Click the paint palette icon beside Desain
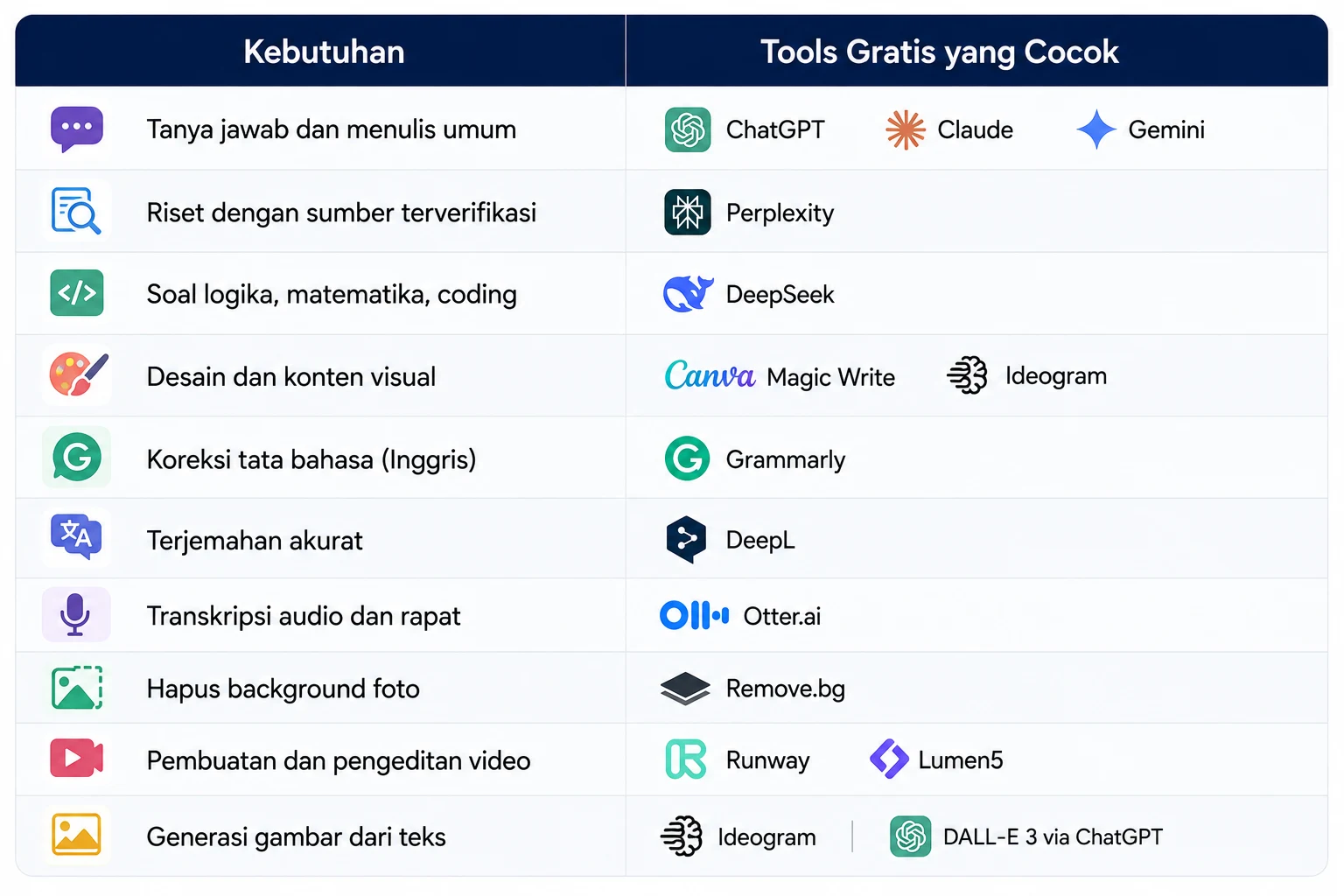The width and height of the screenshot is (1344, 896). click(78, 374)
